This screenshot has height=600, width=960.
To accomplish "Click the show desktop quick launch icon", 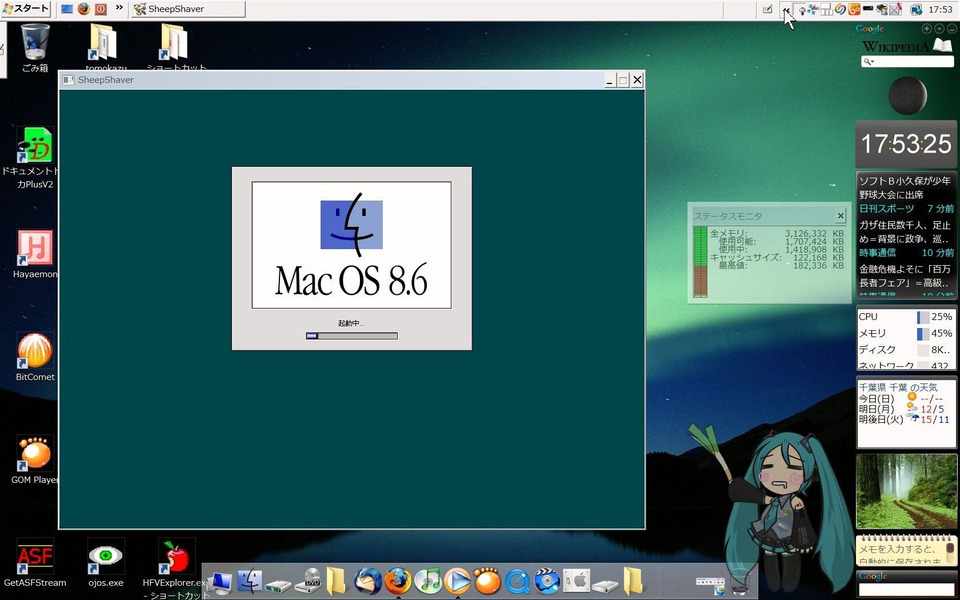I will click(x=67, y=9).
